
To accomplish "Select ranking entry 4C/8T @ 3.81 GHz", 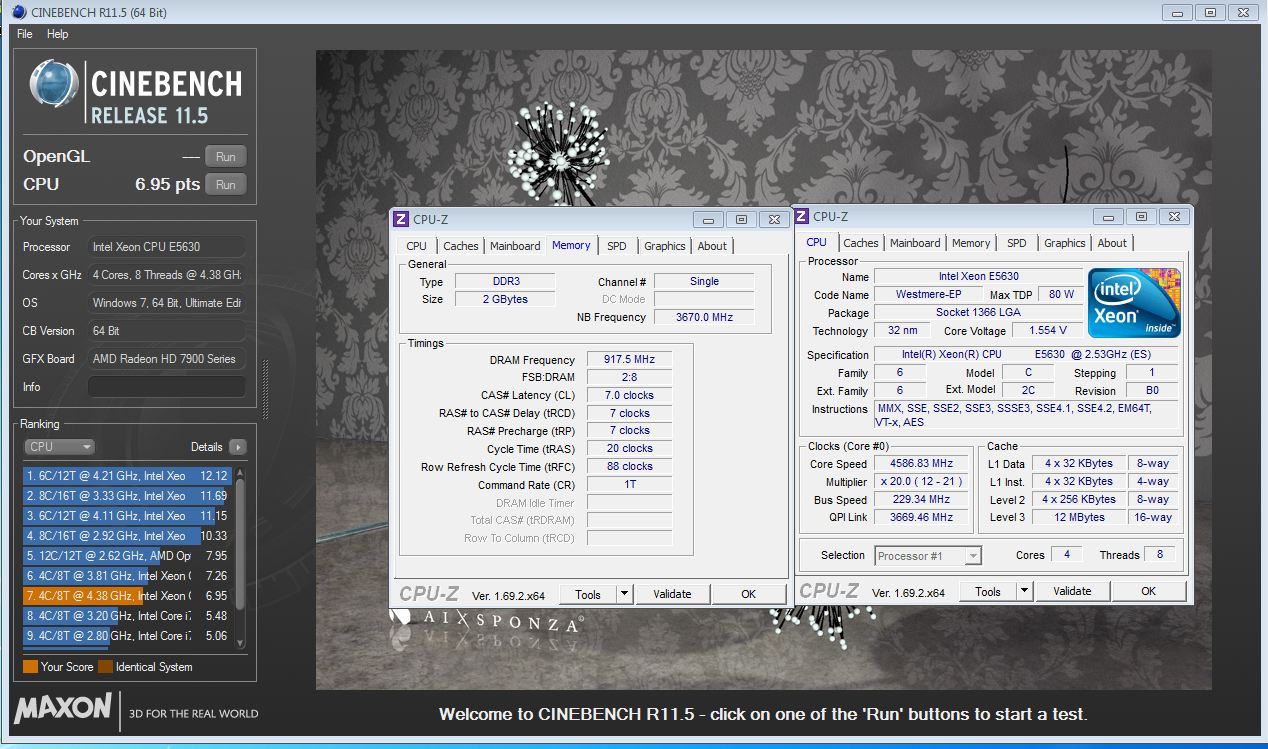I will (128, 576).
